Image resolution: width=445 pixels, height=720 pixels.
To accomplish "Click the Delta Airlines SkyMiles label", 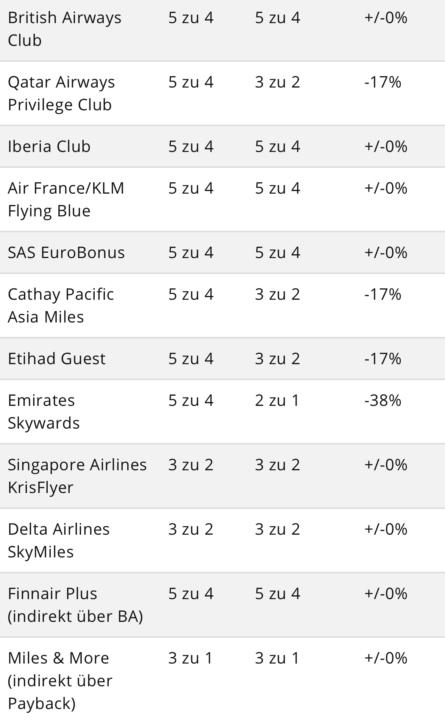I will click(x=59, y=540).
